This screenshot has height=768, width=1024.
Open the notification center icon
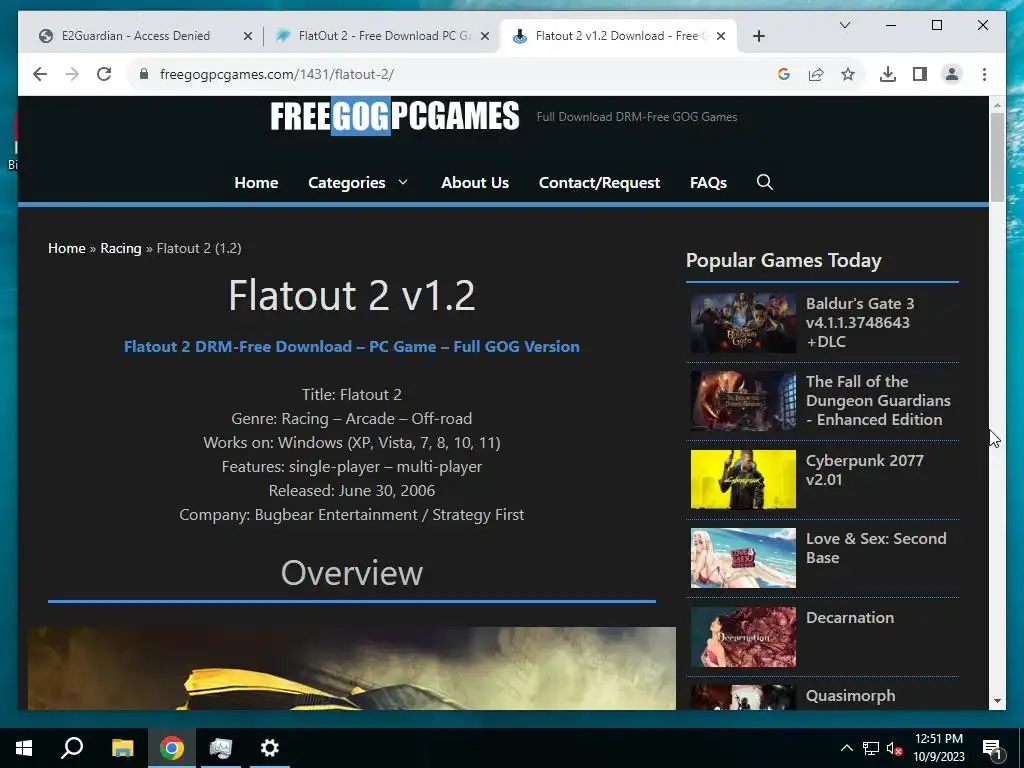[992, 748]
